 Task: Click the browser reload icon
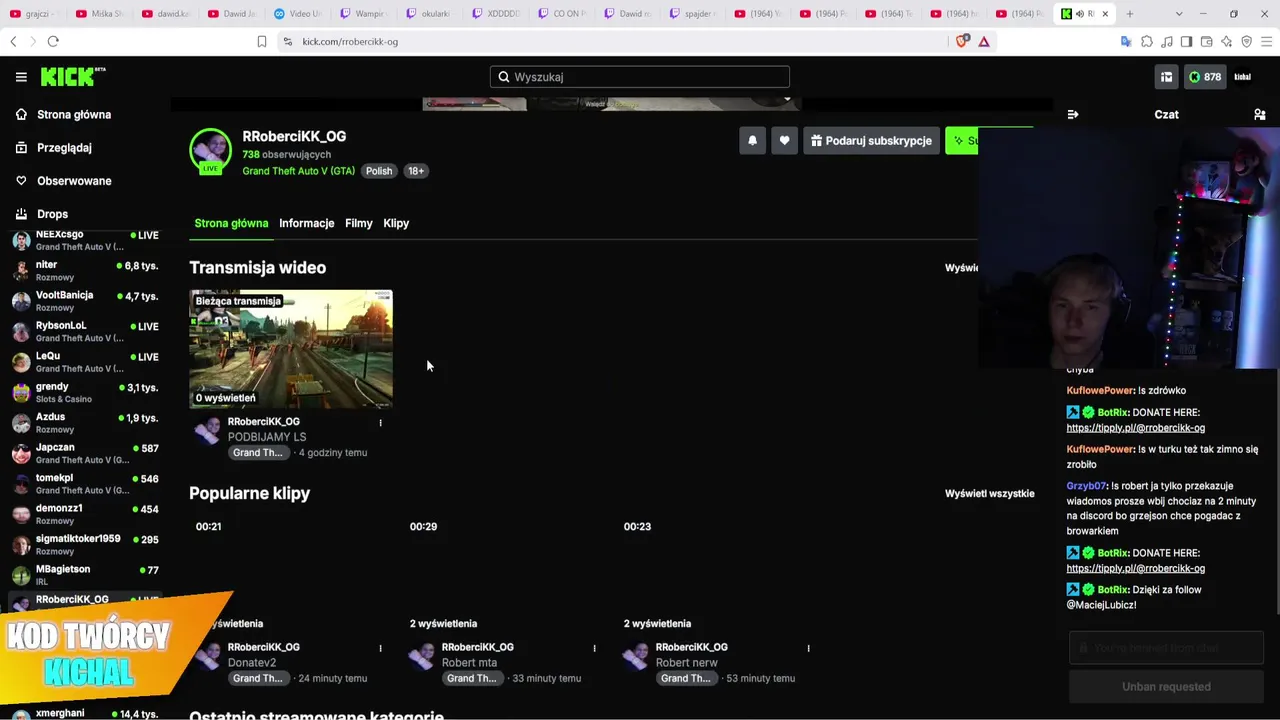53,41
